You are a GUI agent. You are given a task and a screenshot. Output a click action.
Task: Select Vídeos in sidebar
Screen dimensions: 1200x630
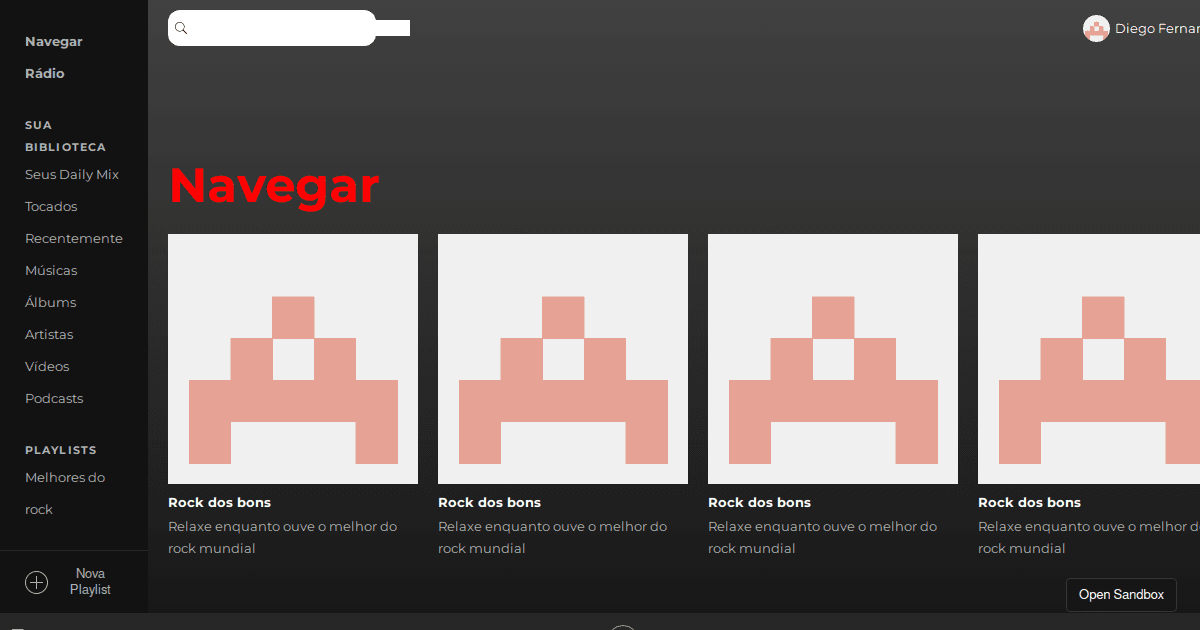pos(47,367)
